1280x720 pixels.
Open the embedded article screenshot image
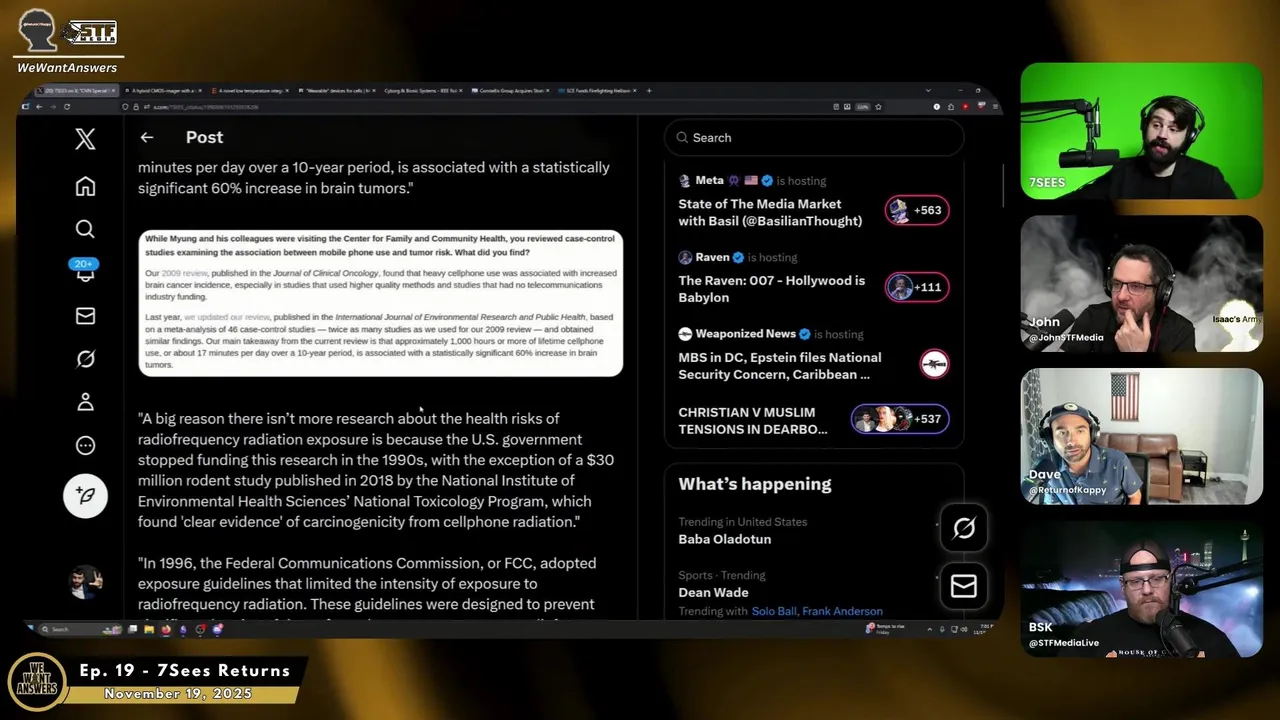coord(380,303)
